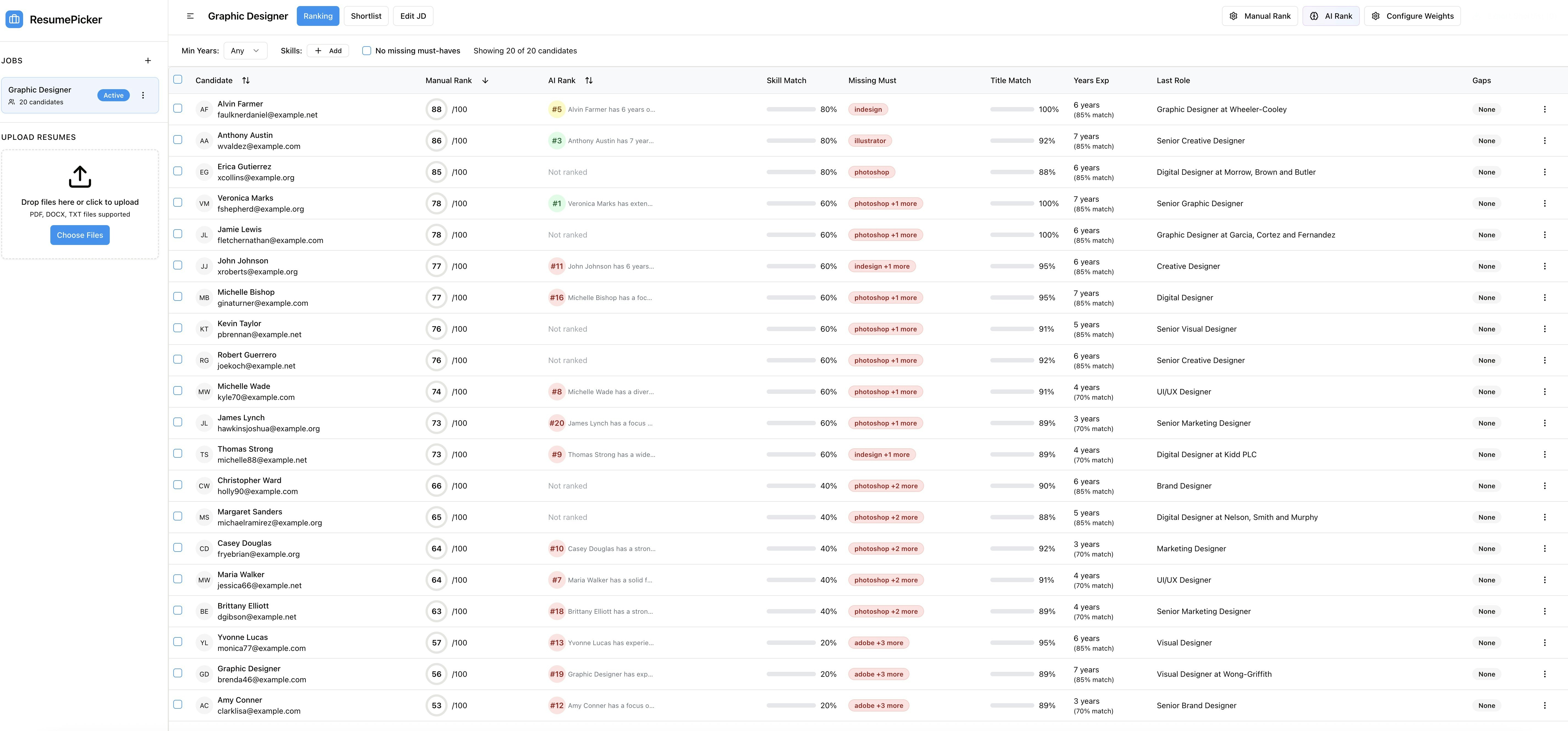Open row actions for John Johnson

1544,266
